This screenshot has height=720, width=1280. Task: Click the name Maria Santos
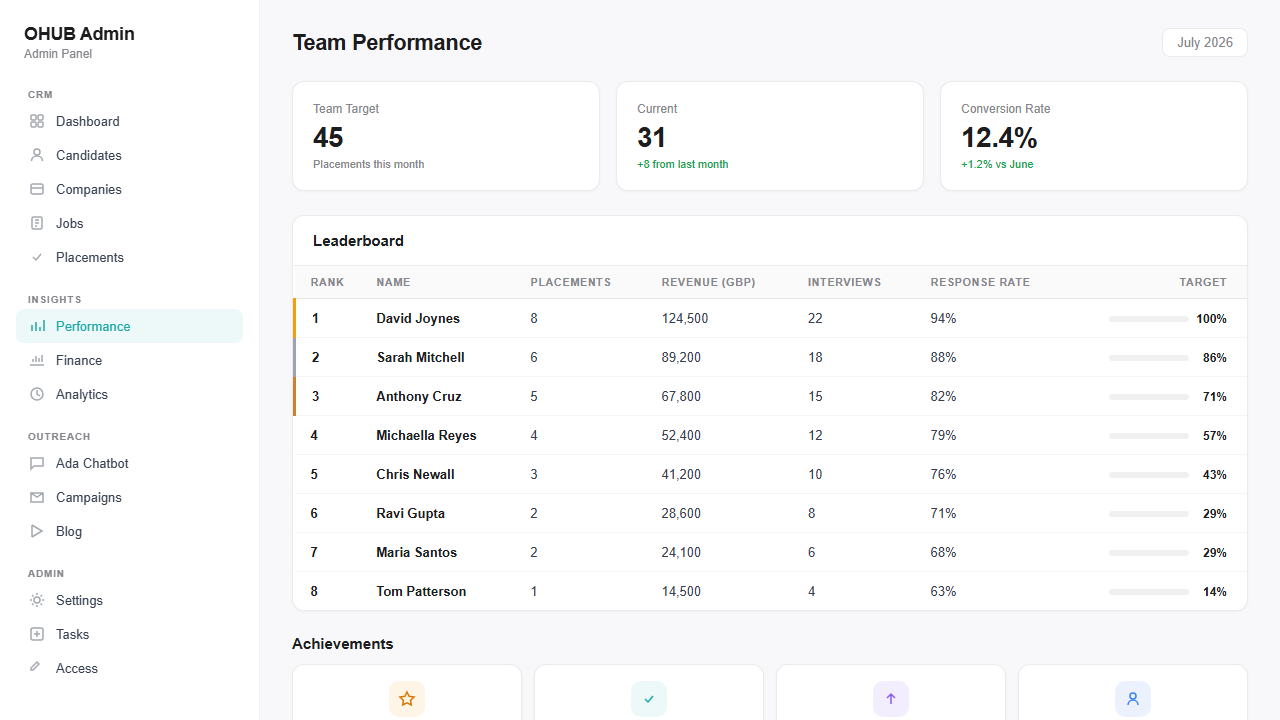click(x=416, y=552)
